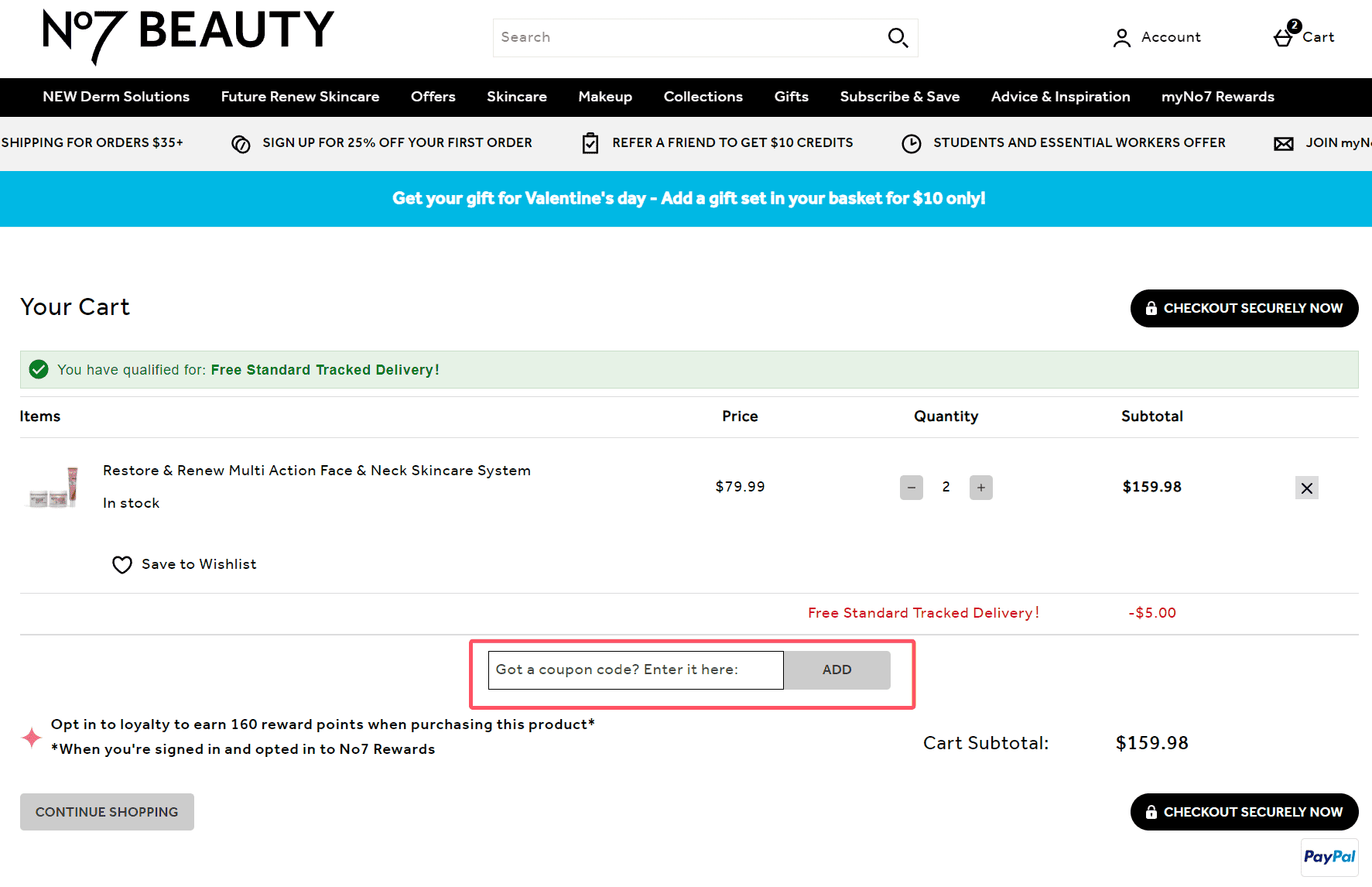Click the bottom Checkout Securely Now button
Viewport: 1372px width, 887px height.
point(1244,812)
